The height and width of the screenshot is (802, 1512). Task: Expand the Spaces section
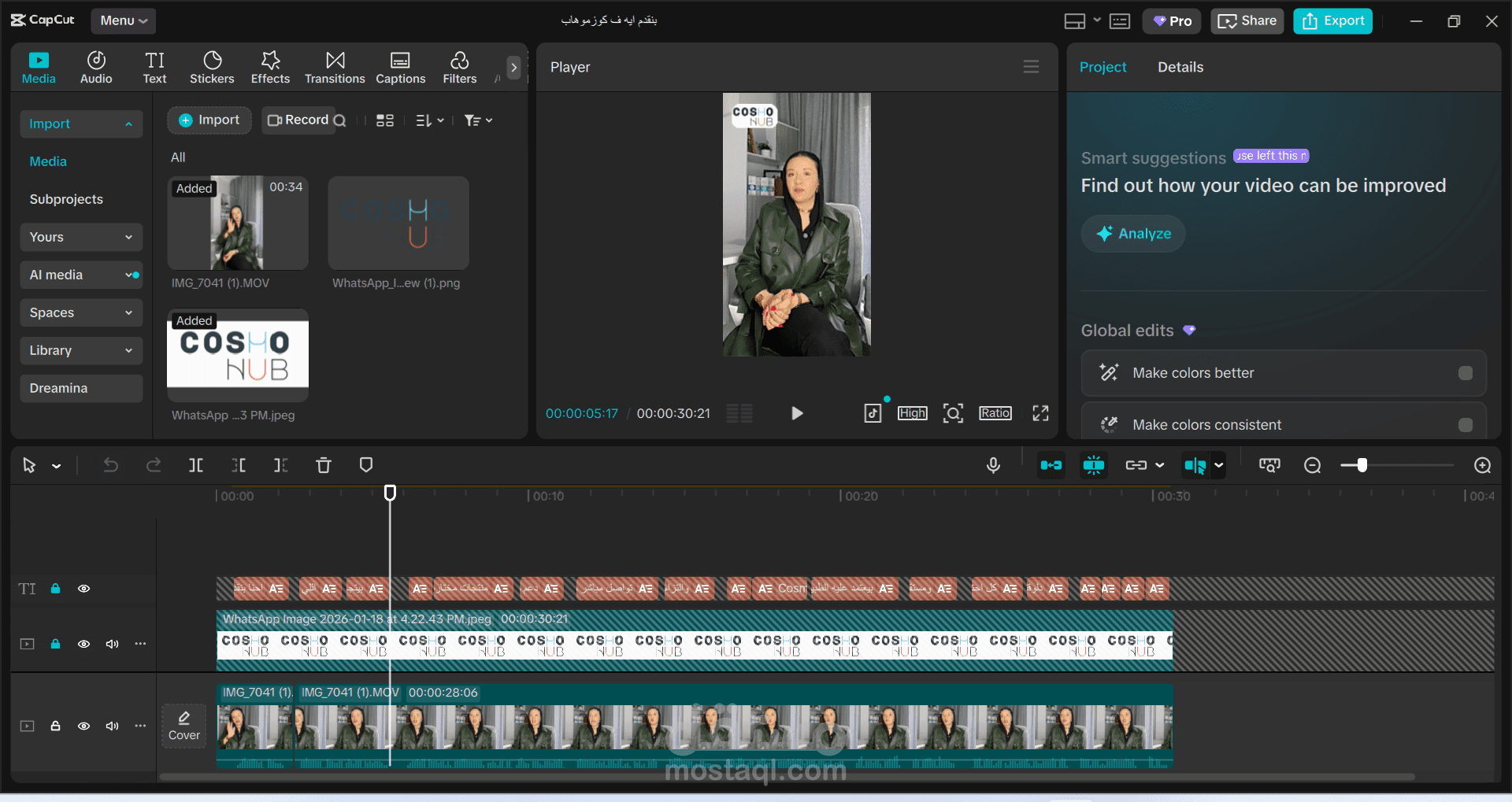point(81,312)
